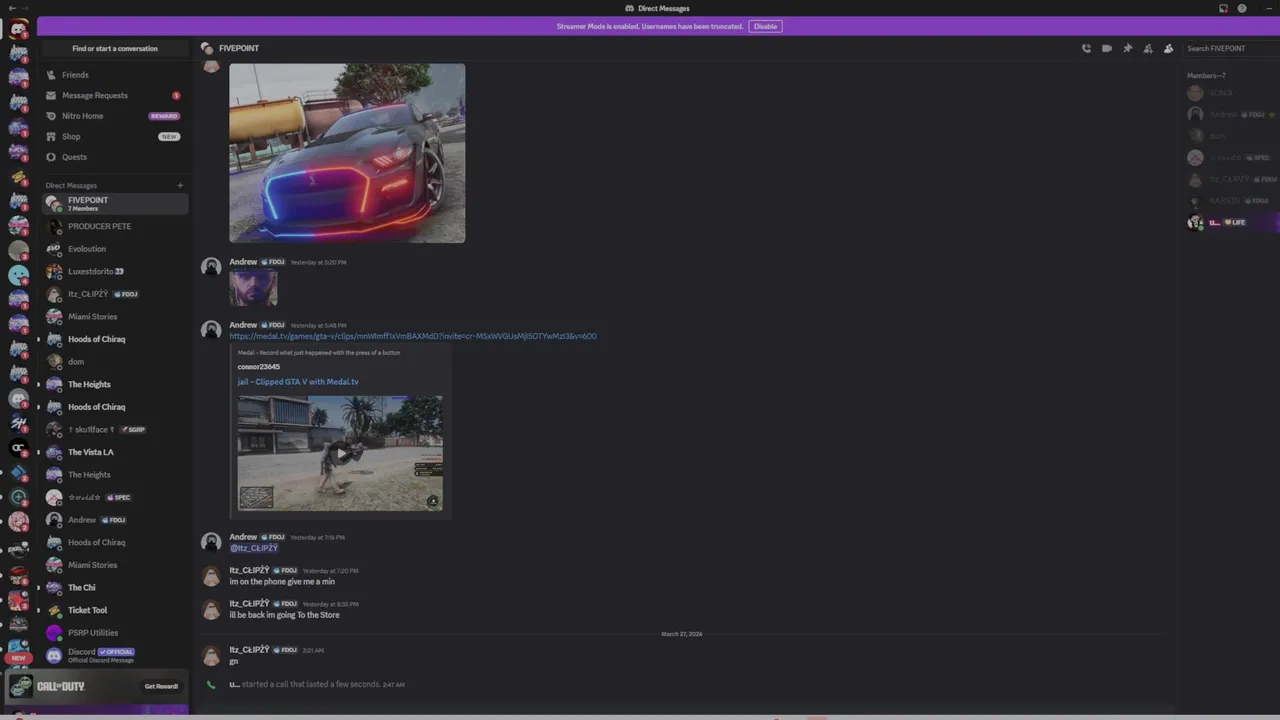Open the Luxestdorito conversation
This screenshot has height=720, width=1280.
114,271
